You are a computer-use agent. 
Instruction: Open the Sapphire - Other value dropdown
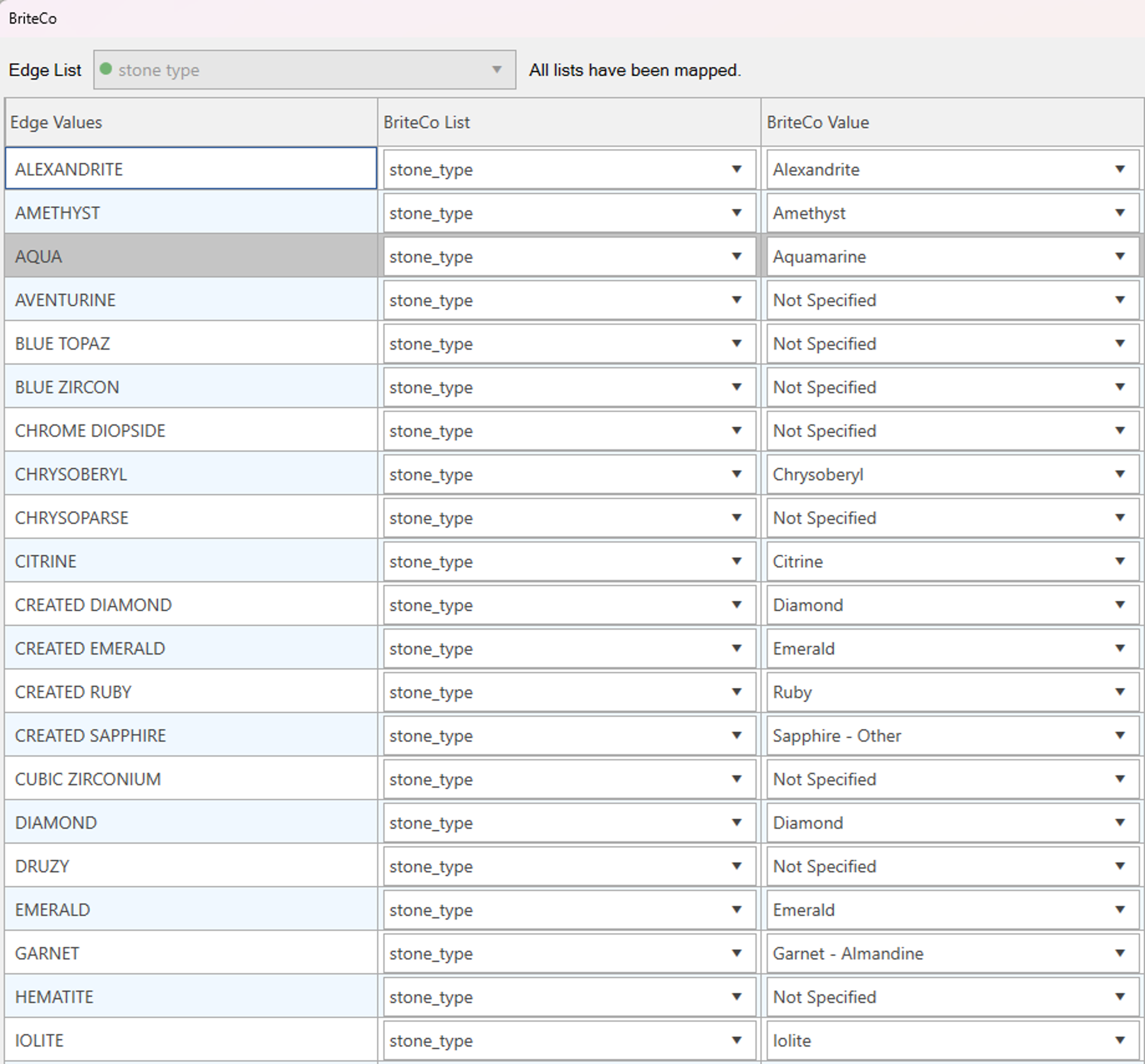coord(1119,735)
